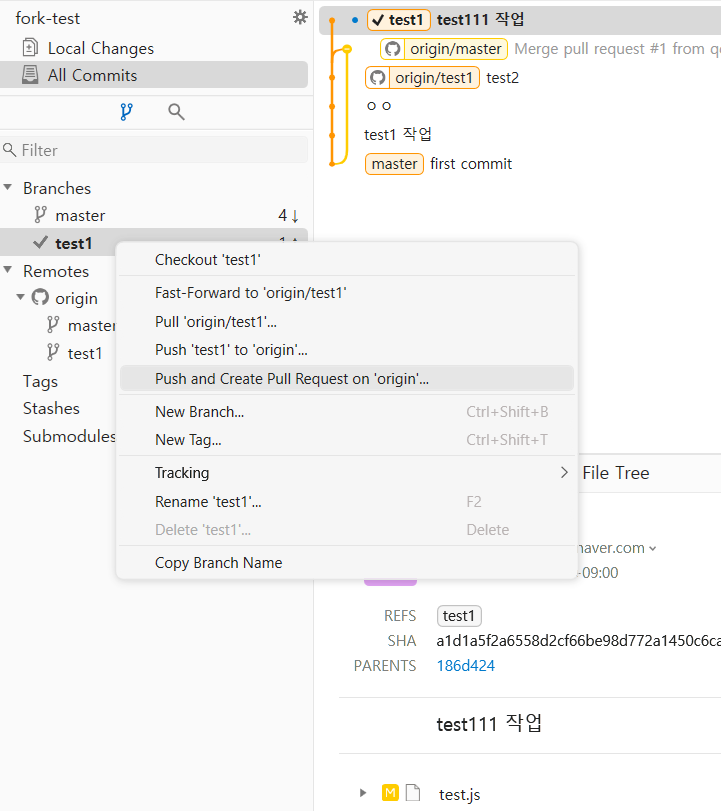Collapse the Branches section
This screenshot has height=811, width=721.
pos(8,187)
